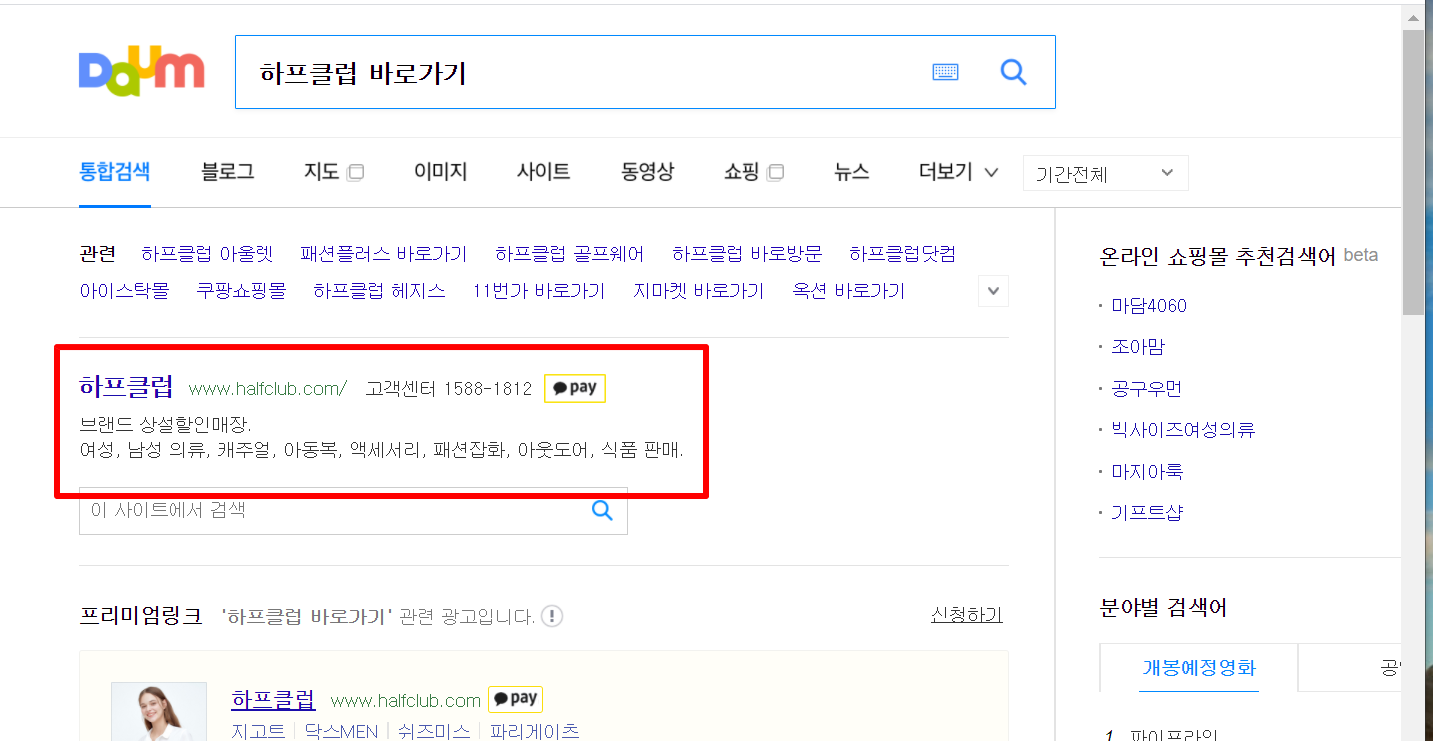Open the 하프클럽 site title link
The width and height of the screenshot is (1433, 741).
point(126,387)
